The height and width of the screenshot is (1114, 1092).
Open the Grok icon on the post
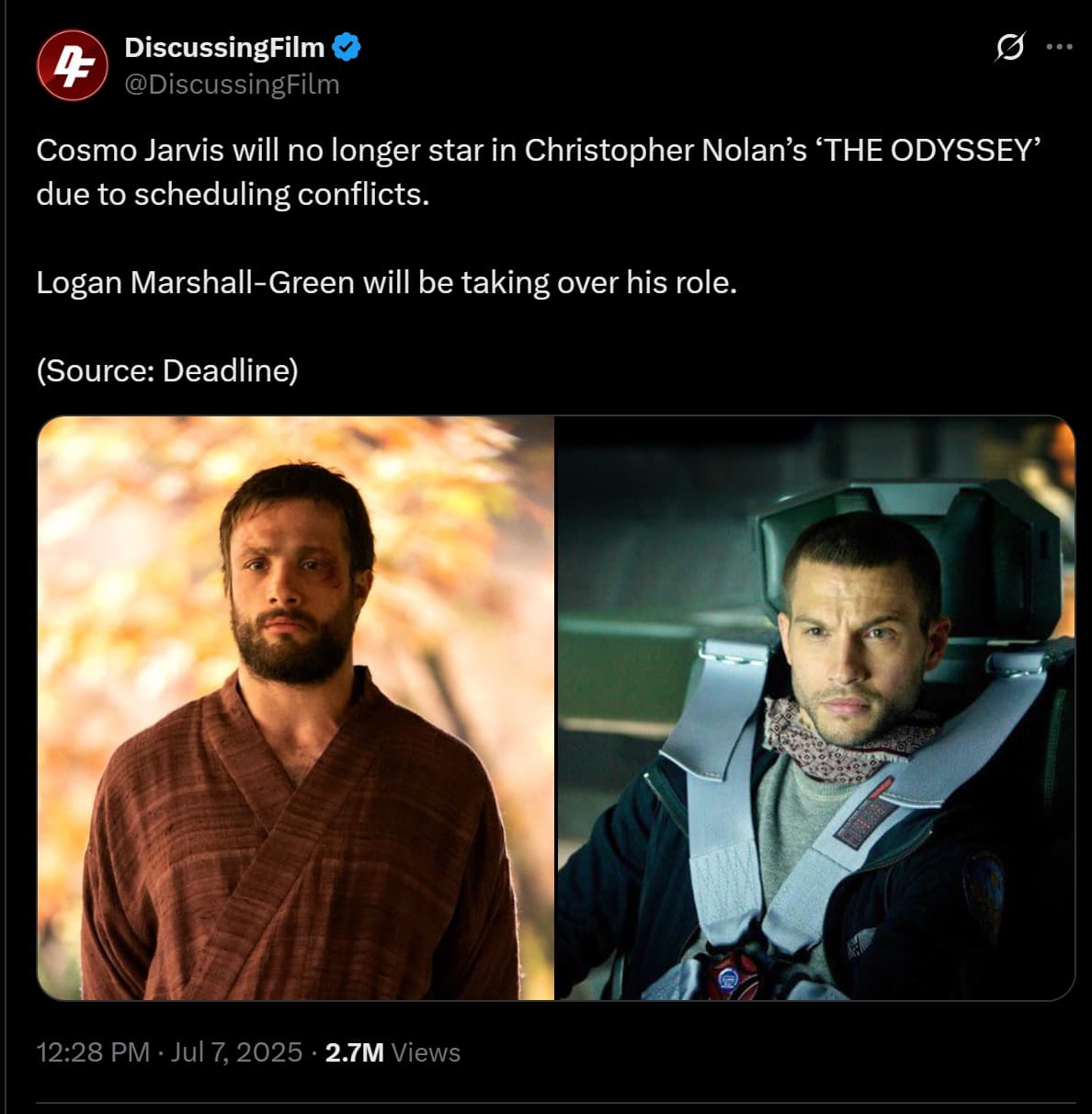point(1009,47)
